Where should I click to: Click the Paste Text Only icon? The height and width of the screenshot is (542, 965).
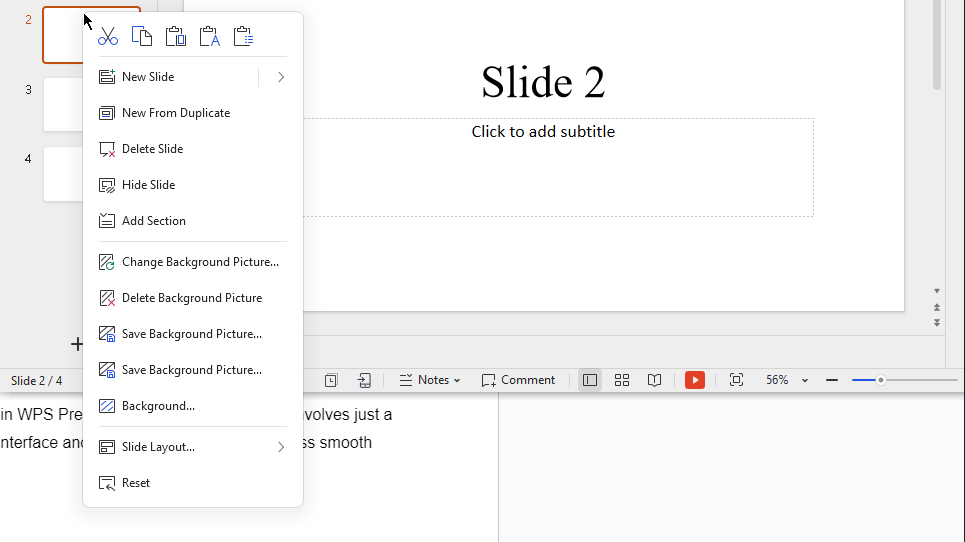point(209,37)
